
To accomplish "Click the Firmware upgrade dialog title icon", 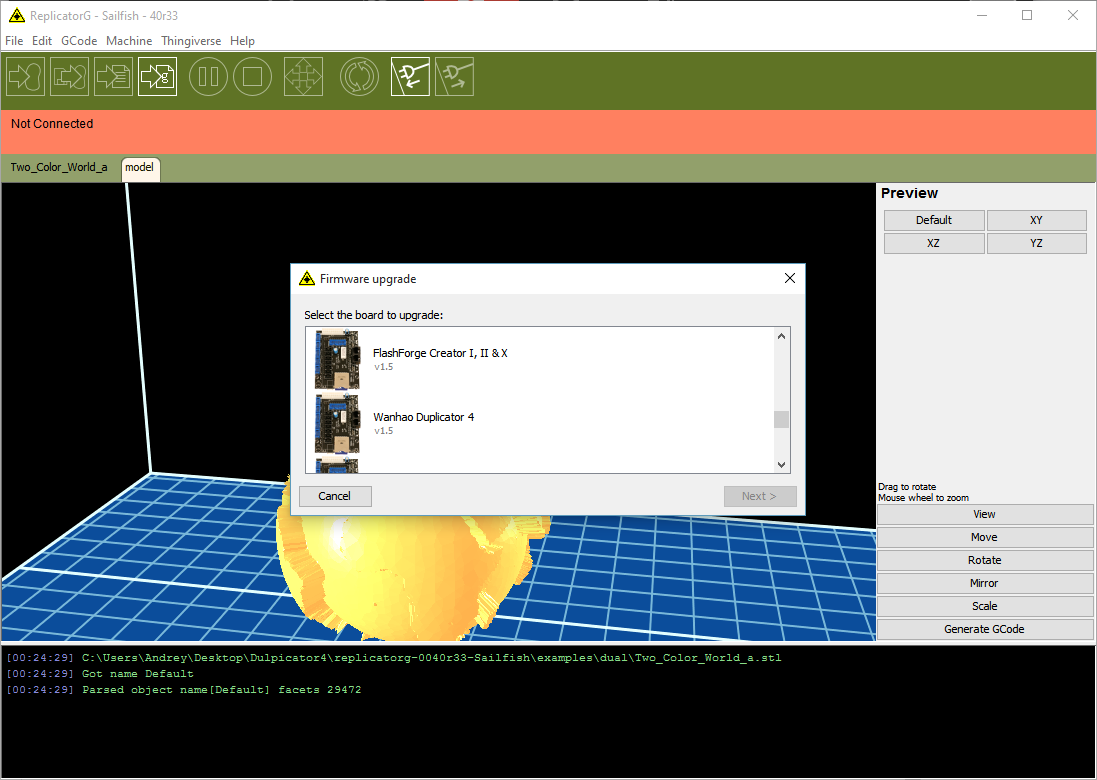I will [307, 278].
